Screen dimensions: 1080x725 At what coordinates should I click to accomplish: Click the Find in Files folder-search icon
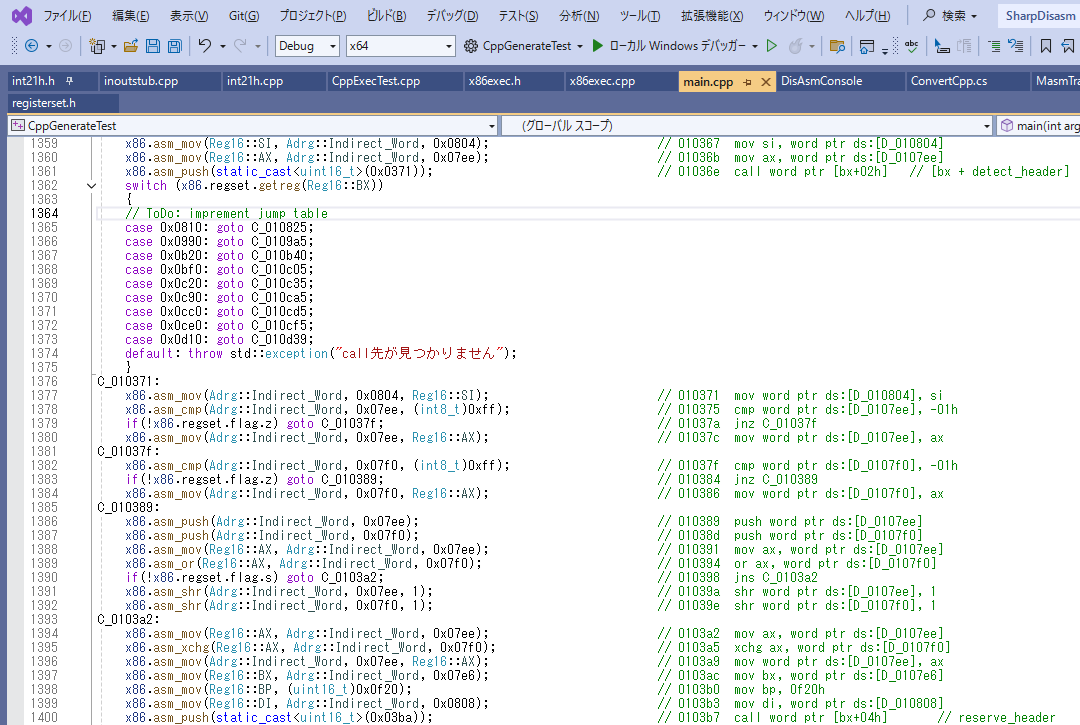[x=837, y=46]
